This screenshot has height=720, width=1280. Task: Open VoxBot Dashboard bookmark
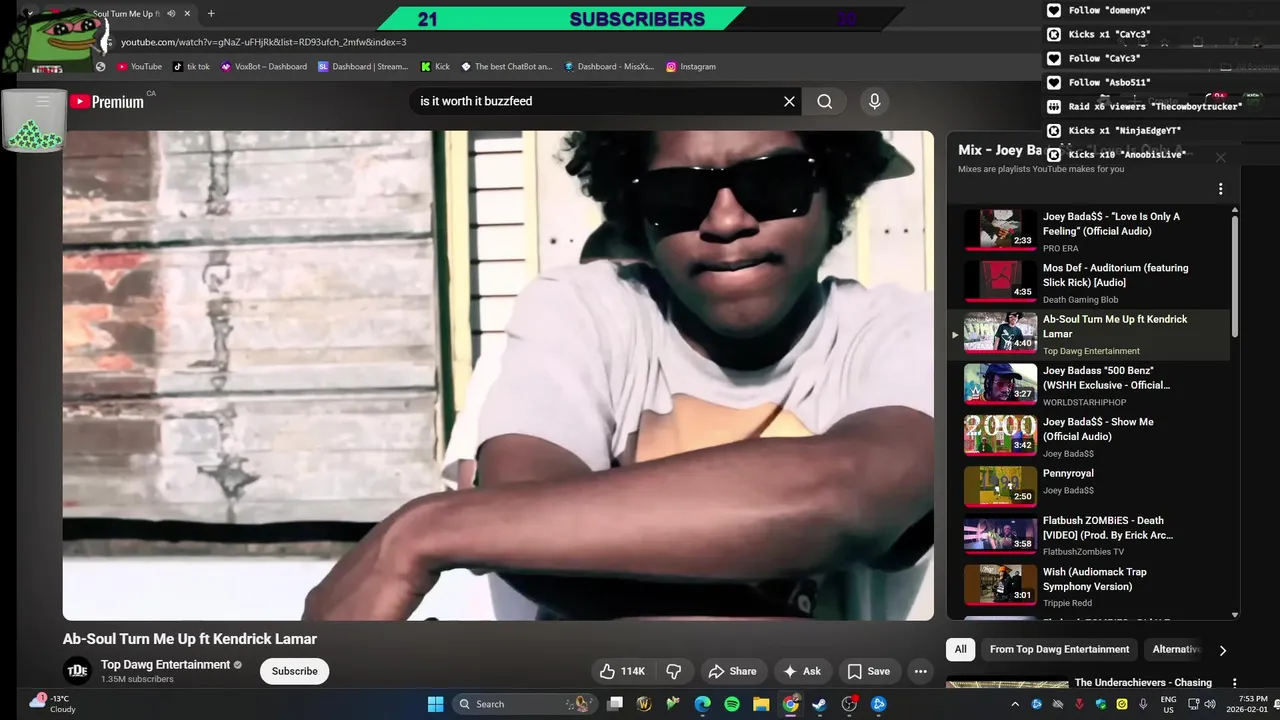coord(263,67)
